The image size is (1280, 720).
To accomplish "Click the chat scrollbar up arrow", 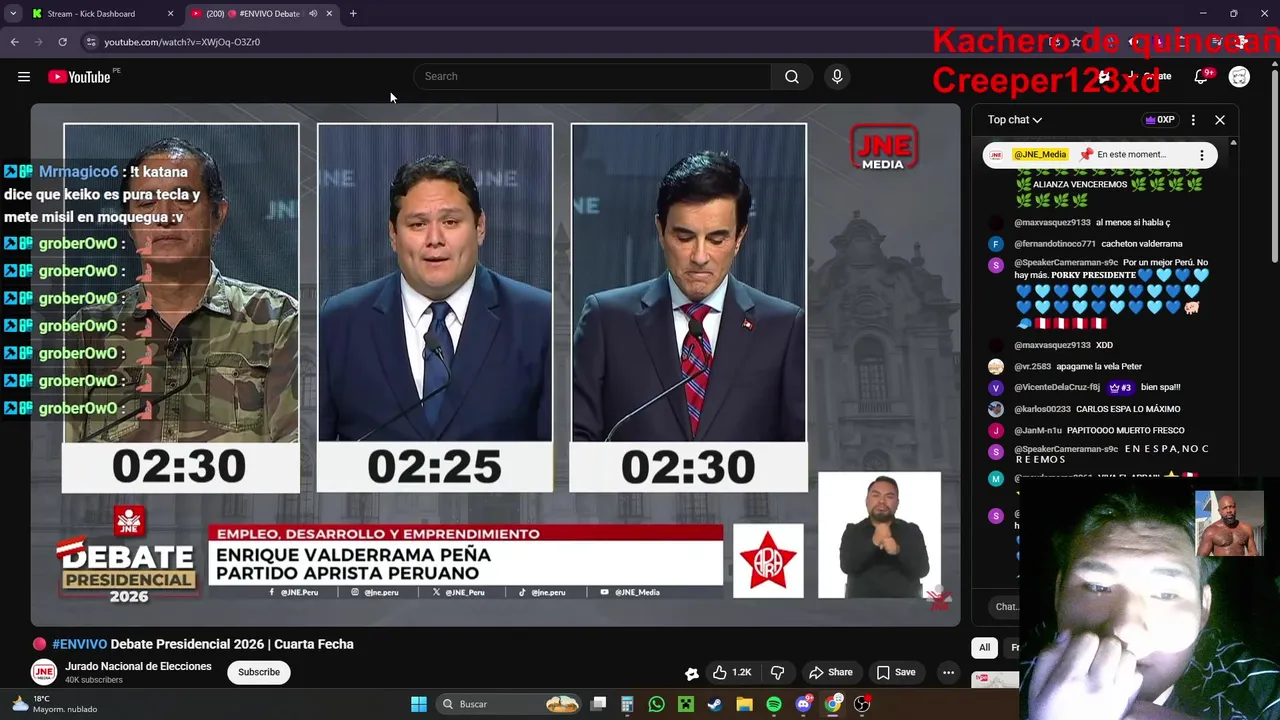I will click(1233, 144).
